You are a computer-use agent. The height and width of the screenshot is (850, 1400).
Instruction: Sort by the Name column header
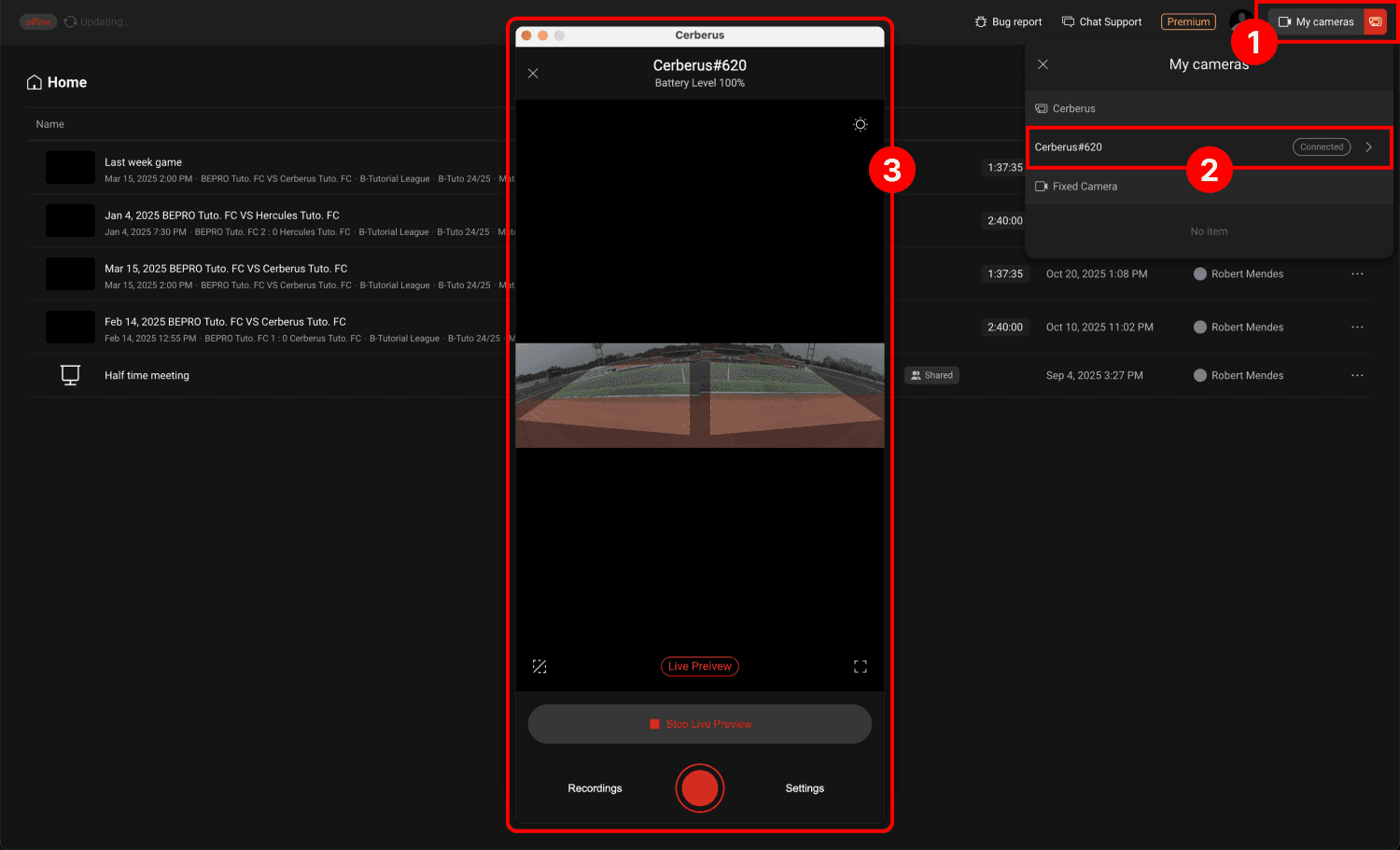pyautogui.click(x=49, y=124)
